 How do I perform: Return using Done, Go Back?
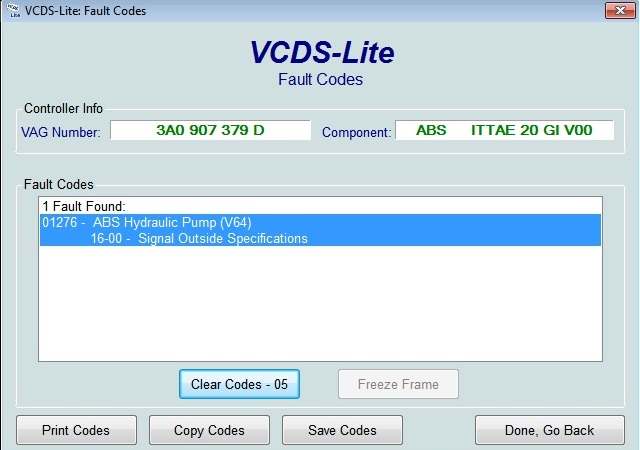549,430
